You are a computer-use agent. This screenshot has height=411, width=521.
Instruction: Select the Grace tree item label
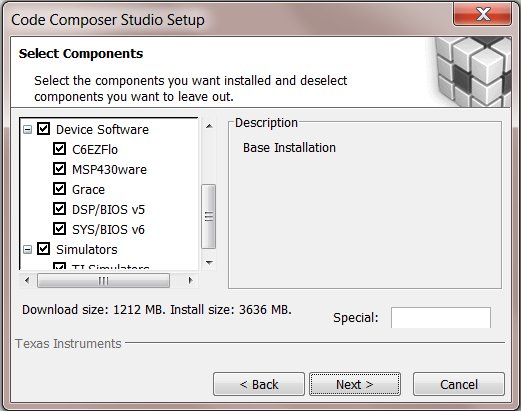pos(88,190)
